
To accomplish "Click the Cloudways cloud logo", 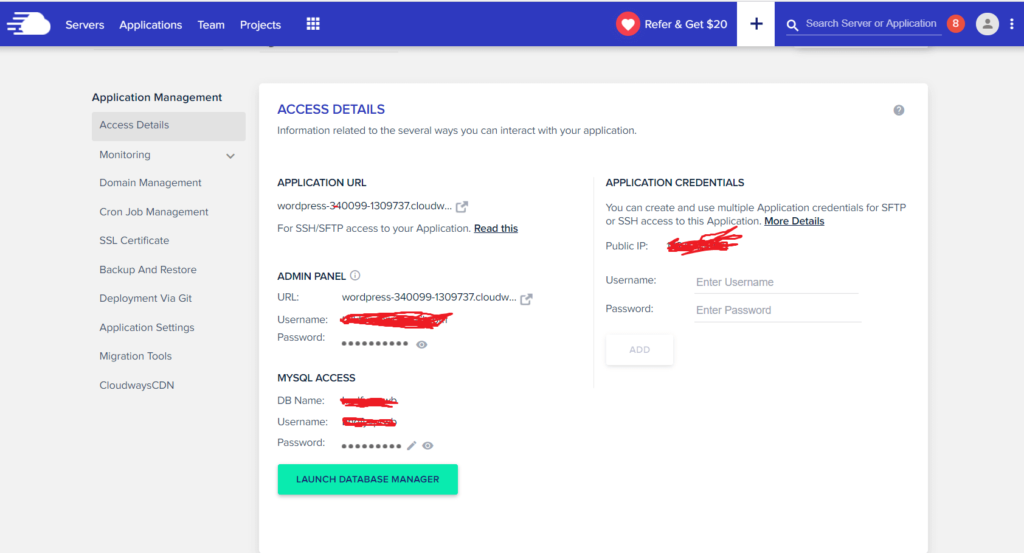I will click(x=28, y=24).
